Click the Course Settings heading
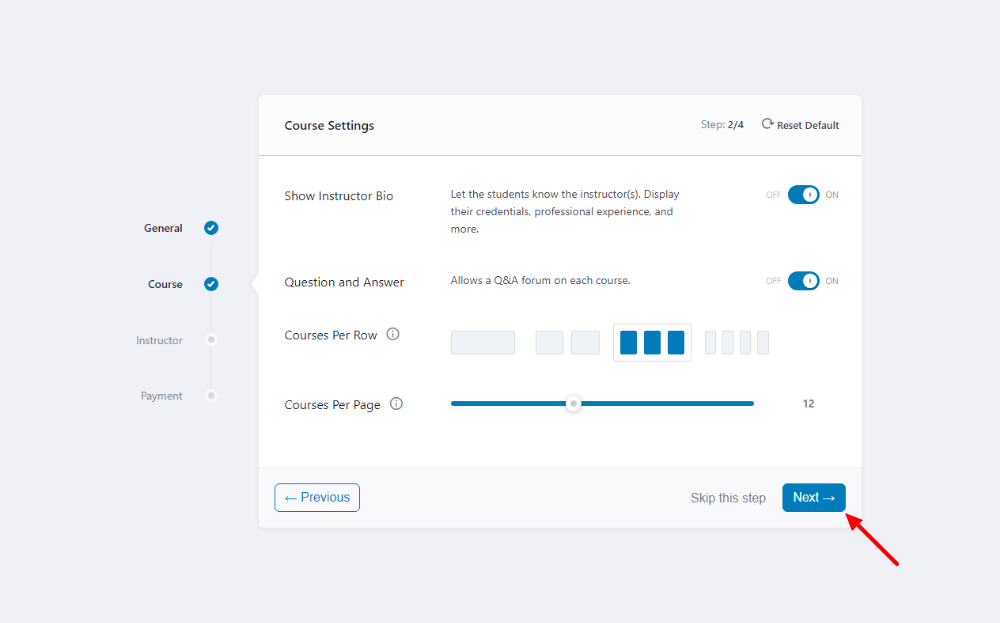Viewport: 1000px width, 623px height. (329, 125)
